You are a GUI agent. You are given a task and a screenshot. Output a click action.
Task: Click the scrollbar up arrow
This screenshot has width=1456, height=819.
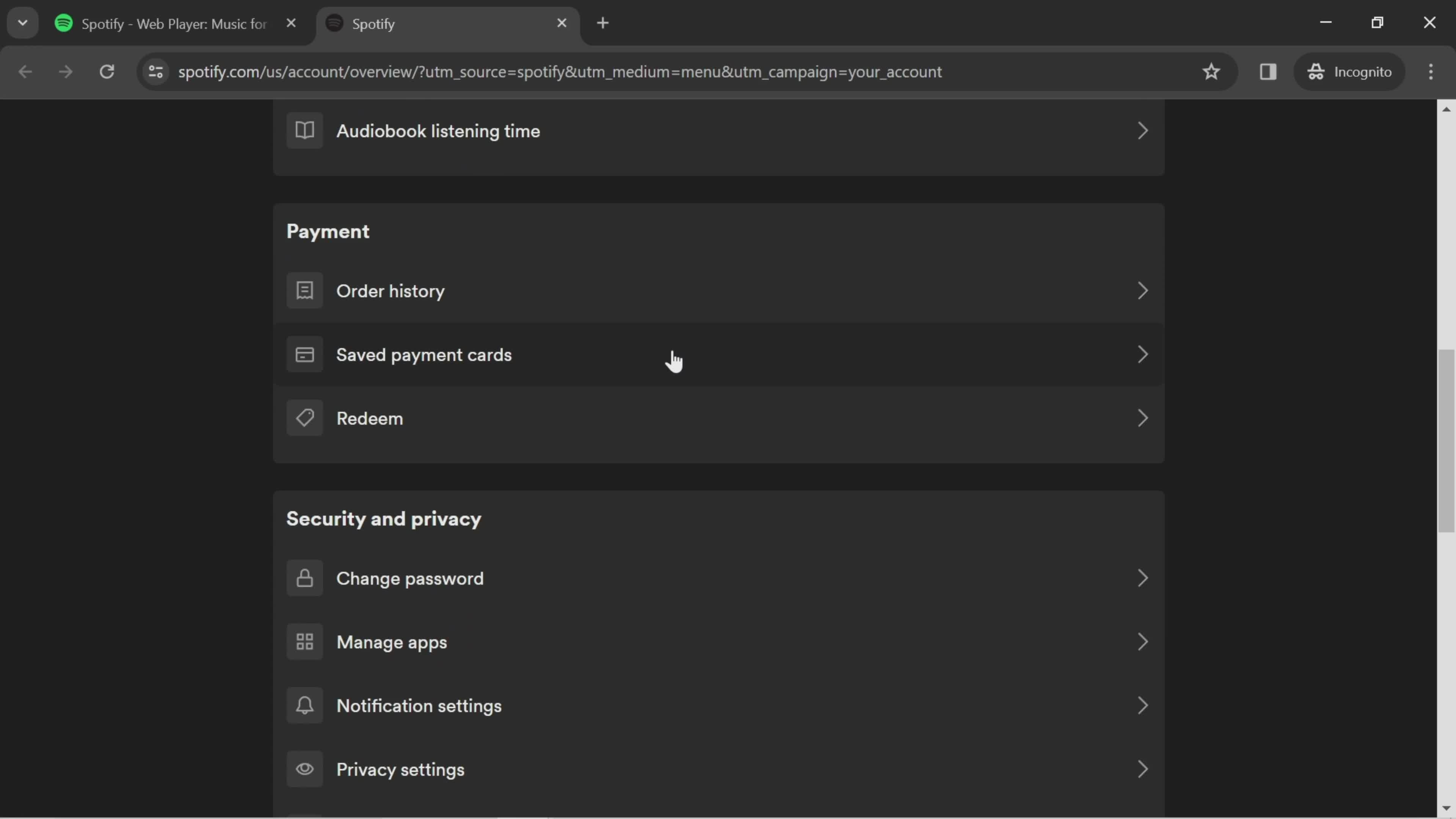pos(1447,109)
